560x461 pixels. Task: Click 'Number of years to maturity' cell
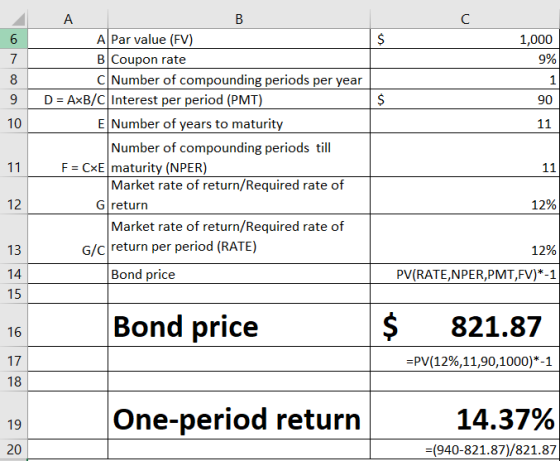(x=239, y=121)
